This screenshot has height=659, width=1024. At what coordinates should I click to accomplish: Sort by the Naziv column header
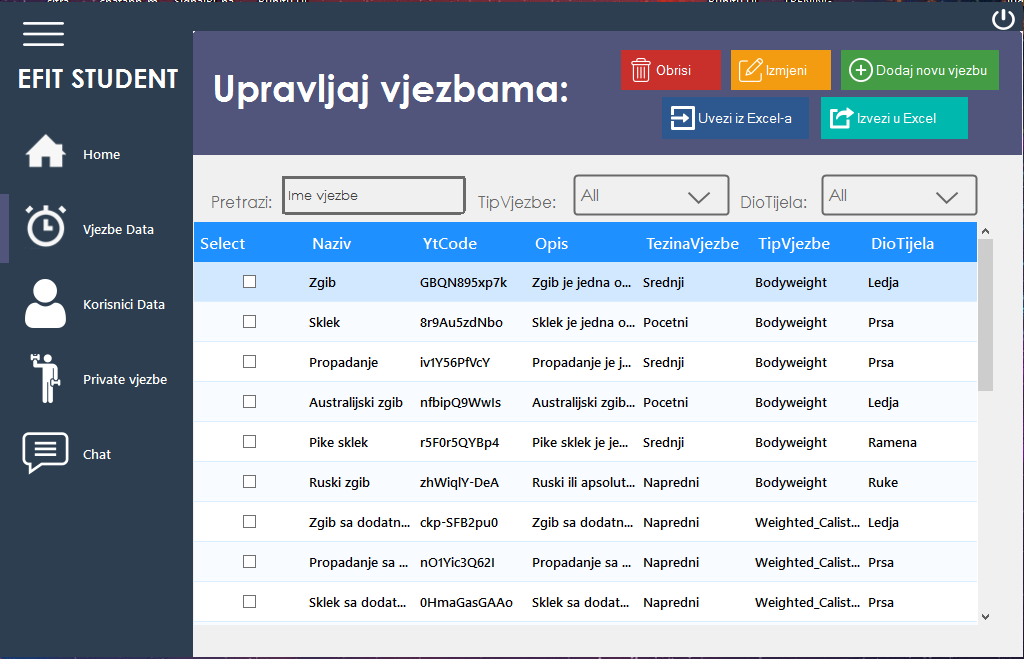(331, 244)
